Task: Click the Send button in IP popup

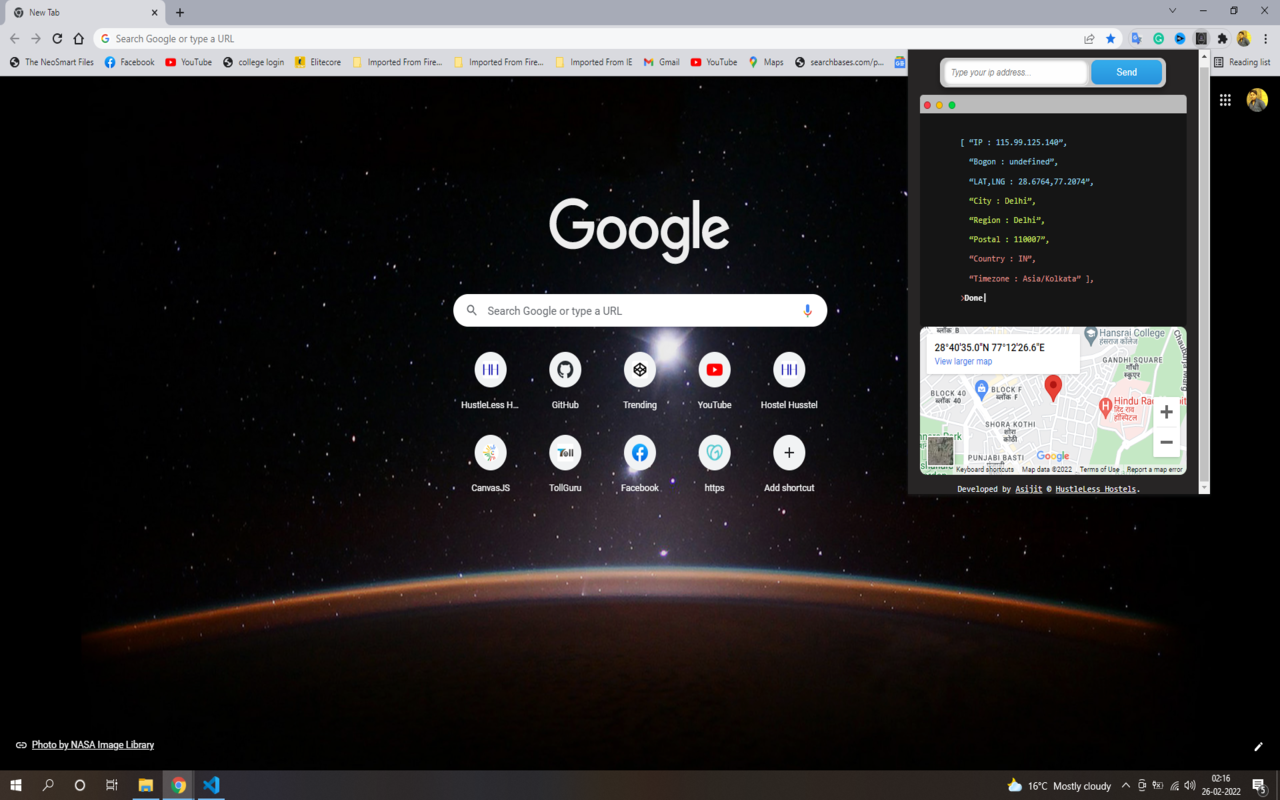Action: point(1126,72)
